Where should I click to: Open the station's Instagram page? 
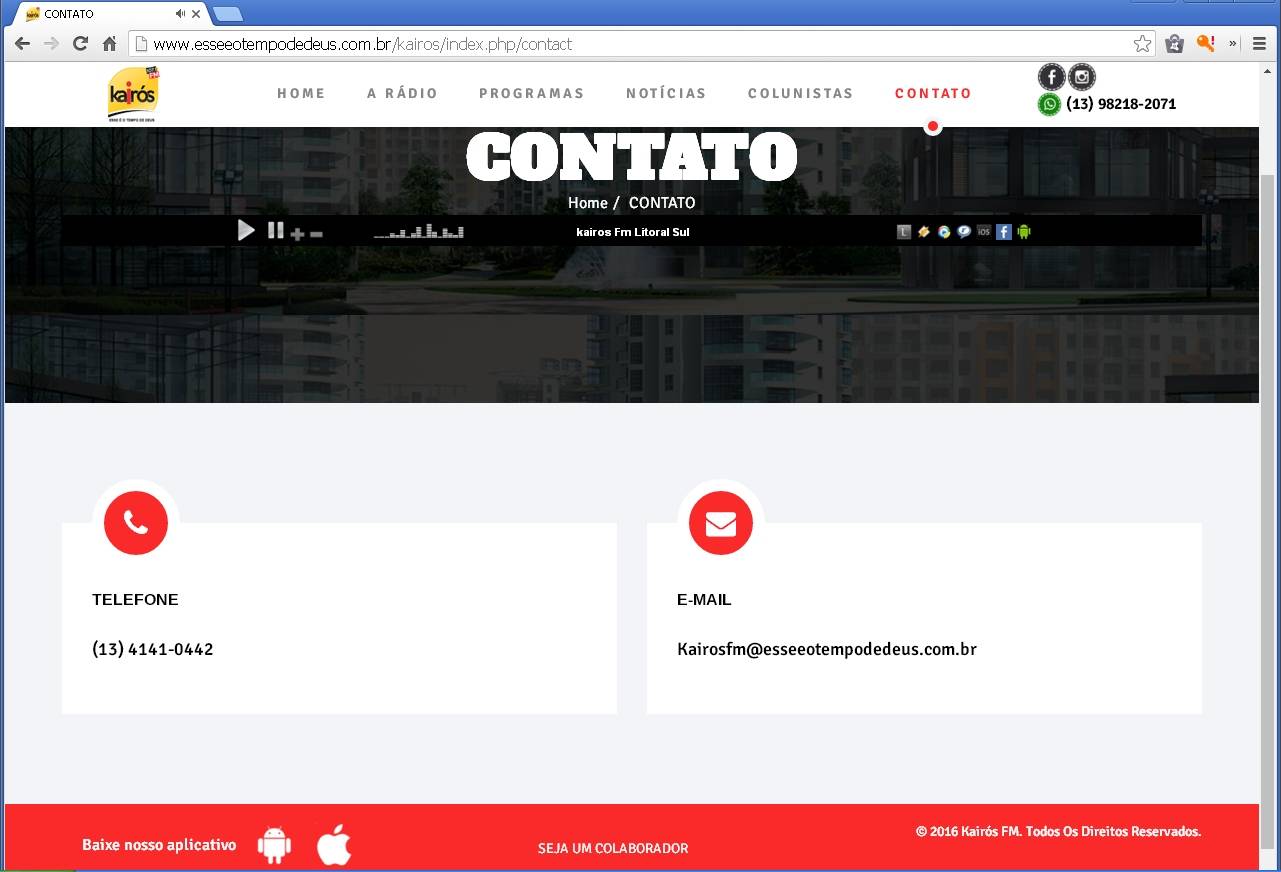pyautogui.click(x=1081, y=76)
